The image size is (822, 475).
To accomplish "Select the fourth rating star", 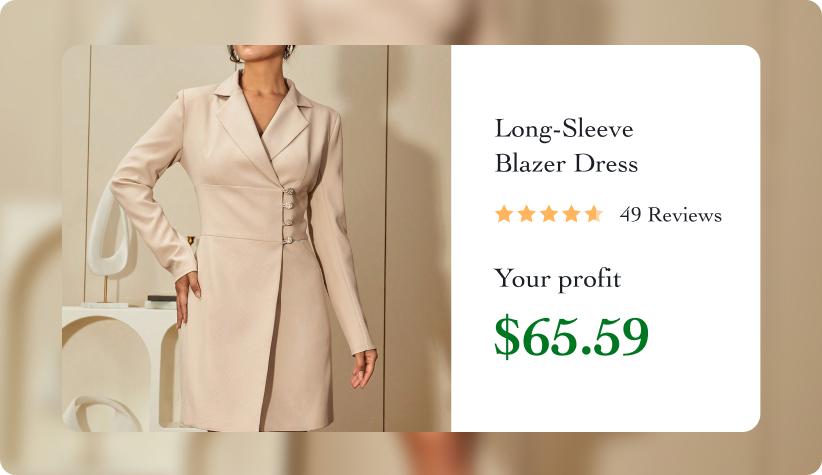I will 571,214.
